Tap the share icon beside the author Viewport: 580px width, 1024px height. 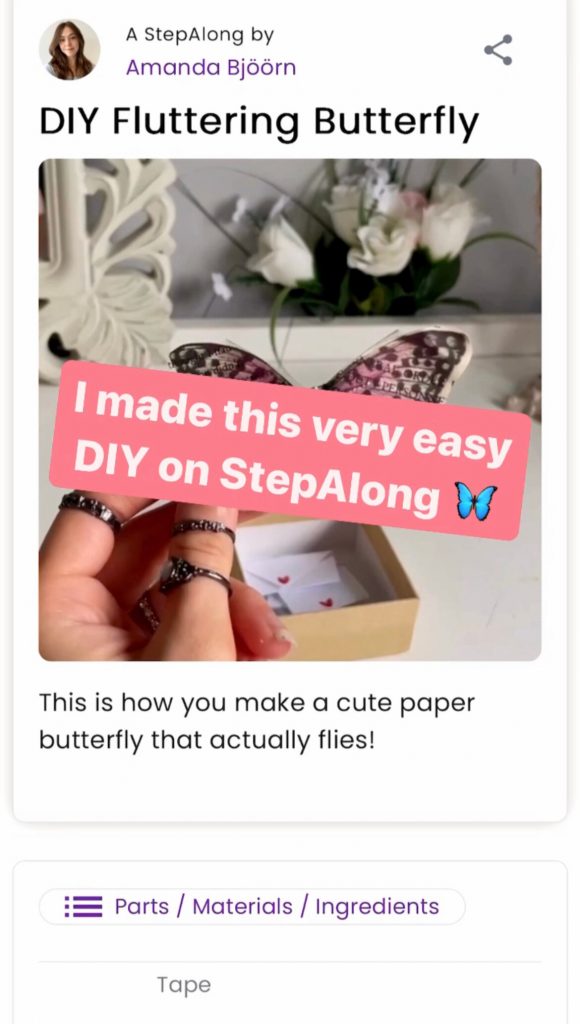pyautogui.click(x=498, y=50)
